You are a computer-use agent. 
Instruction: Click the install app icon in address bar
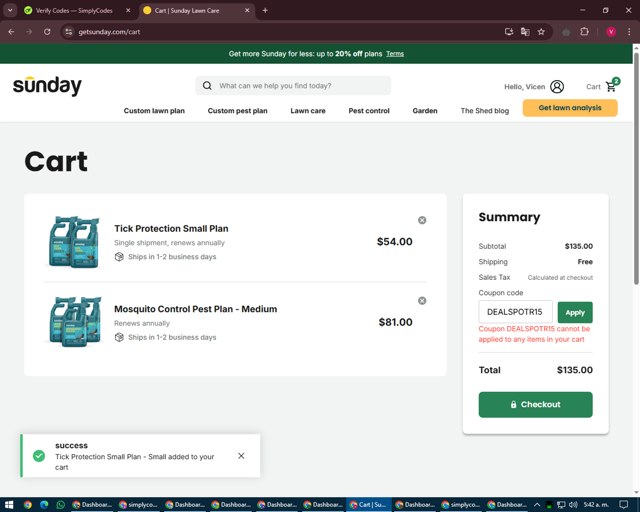point(509,32)
